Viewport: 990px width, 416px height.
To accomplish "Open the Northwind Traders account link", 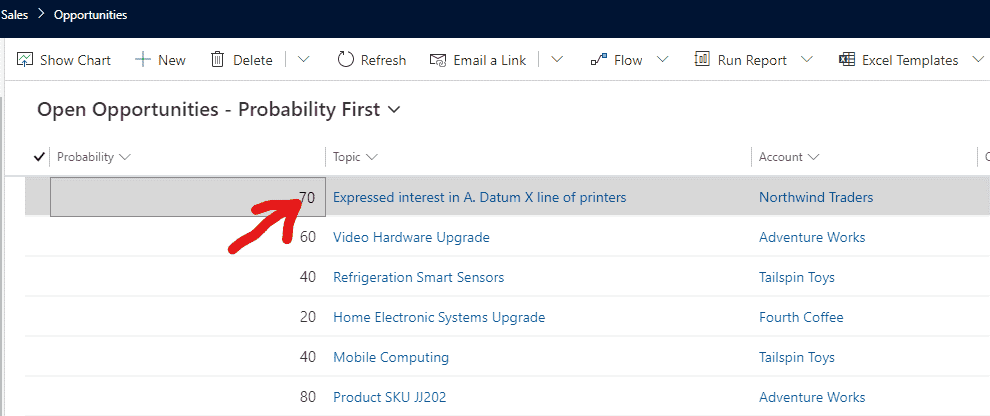I will coord(815,197).
